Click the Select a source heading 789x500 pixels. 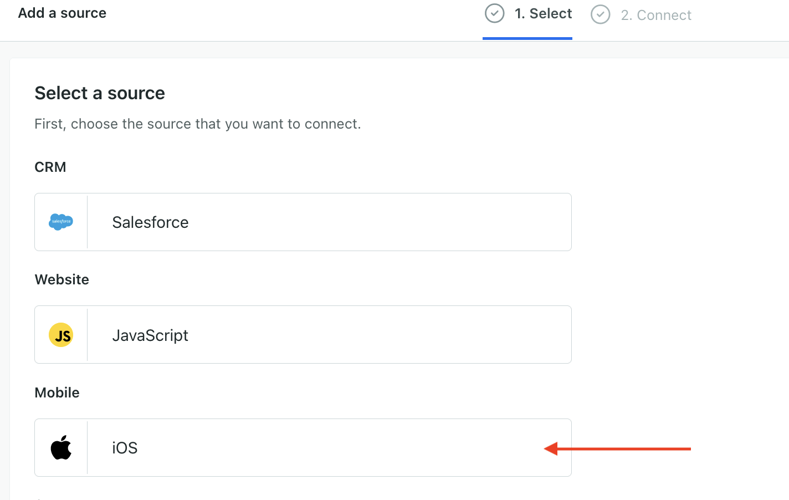[100, 93]
